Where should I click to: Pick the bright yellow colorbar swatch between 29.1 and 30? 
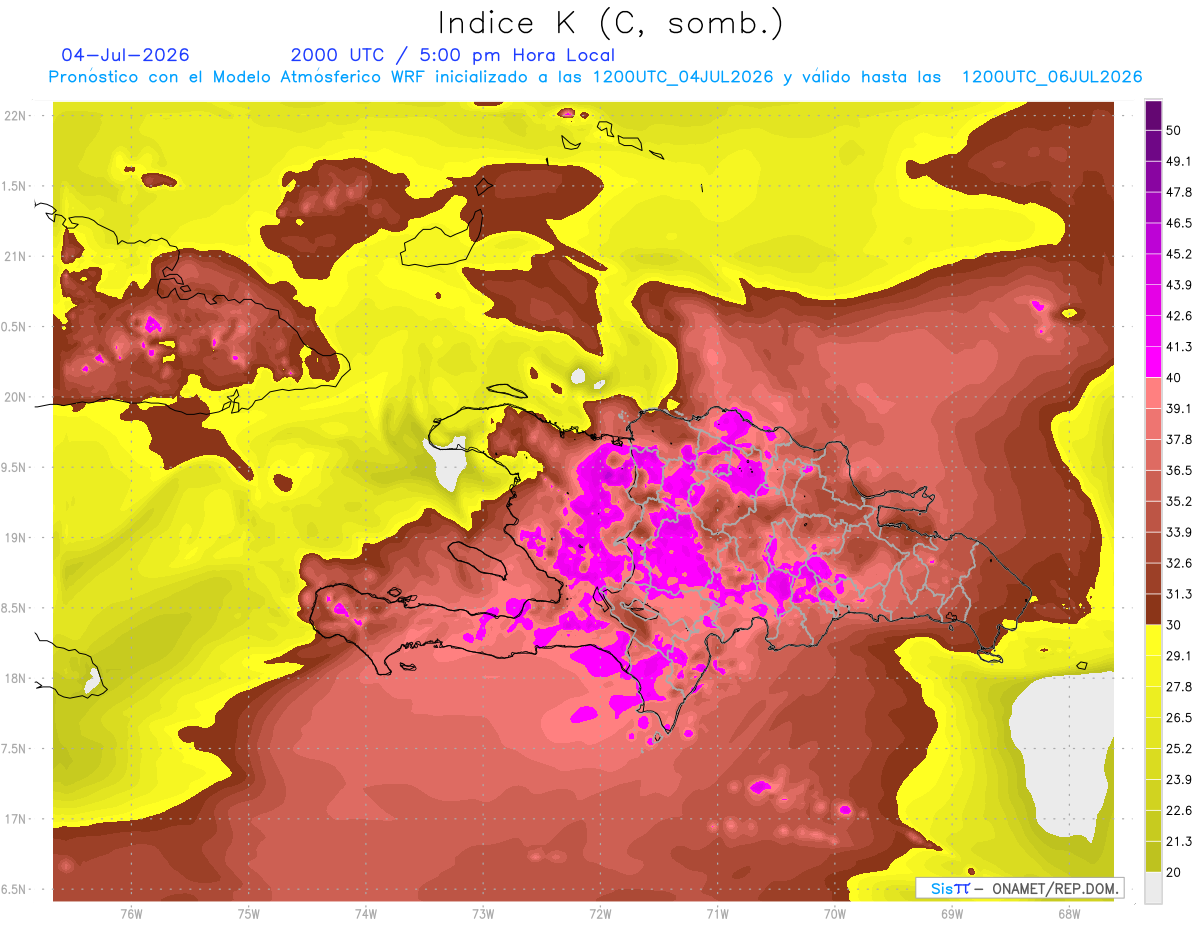click(1153, 640)
